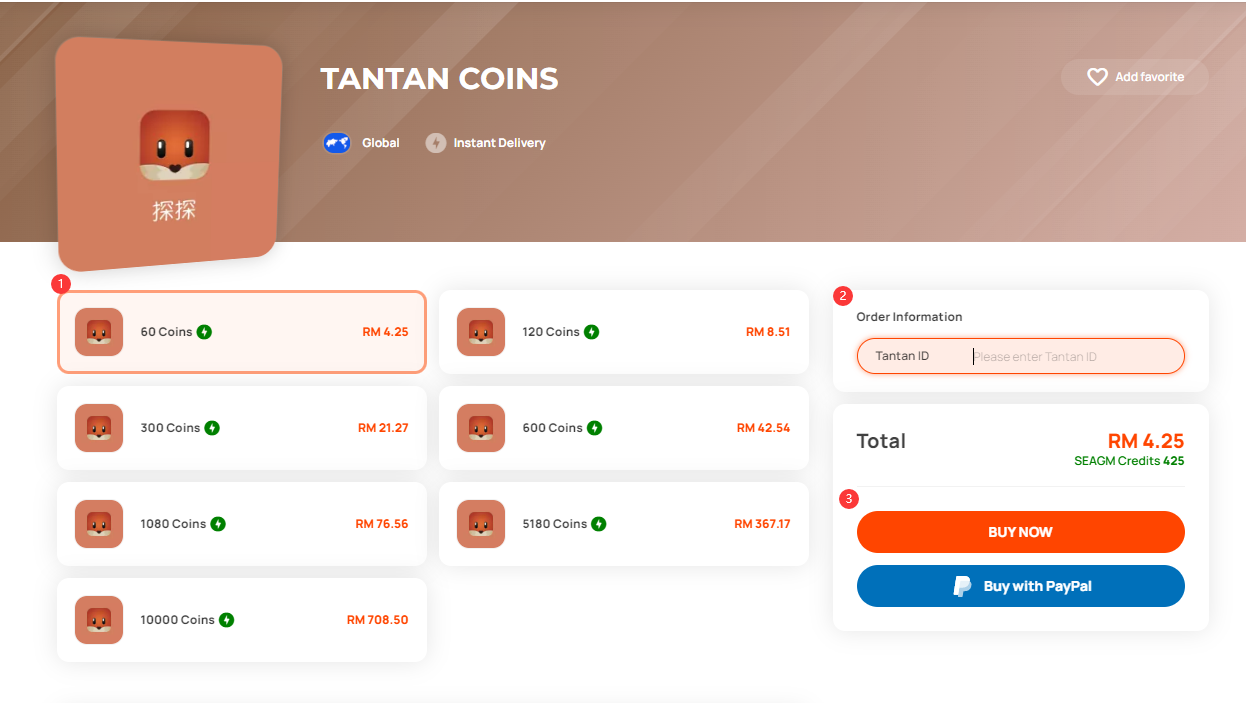This screenshot has height=703, width=1246.
Task: Click the fox icon on 10000 Coins card
Action: 99,620
